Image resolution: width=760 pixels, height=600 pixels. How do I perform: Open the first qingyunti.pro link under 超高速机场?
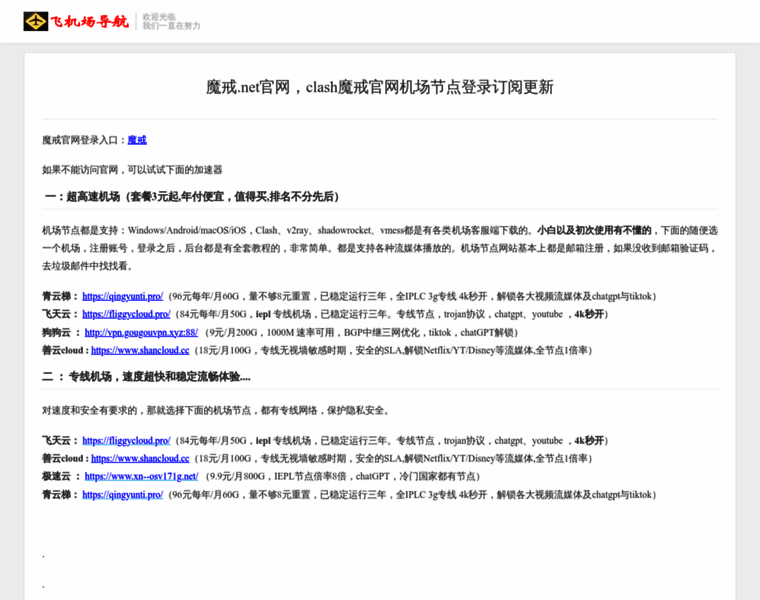click(123, 296)
